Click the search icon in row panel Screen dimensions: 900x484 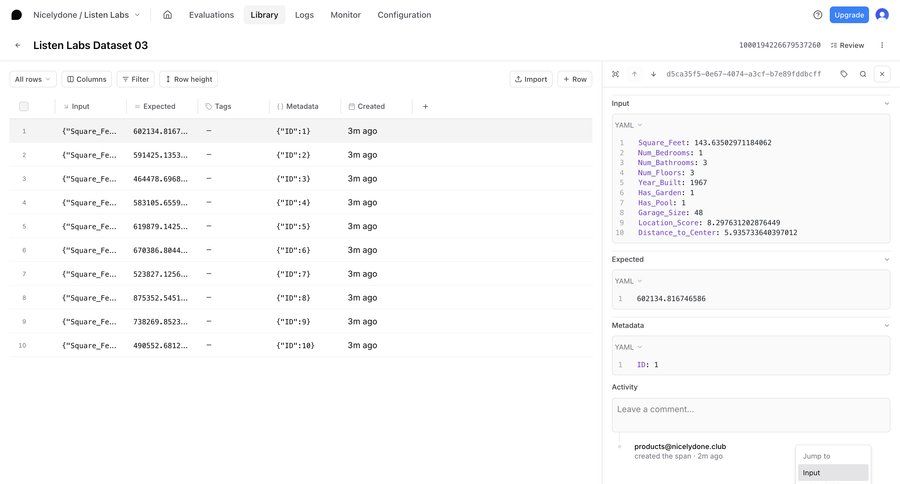coord(863,74)
